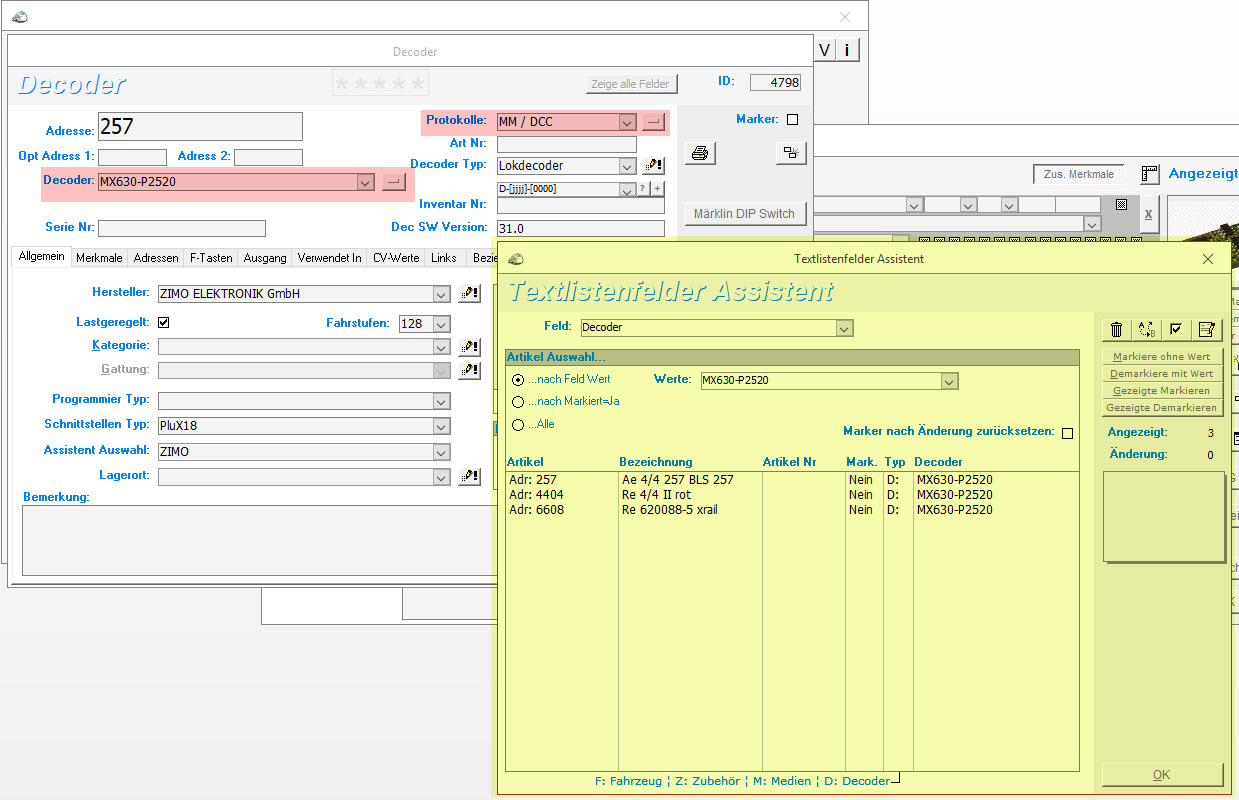The image size is (1239, 800).
Task: Switch to the CV-Werte tab
Action: (x=396, y=258)
